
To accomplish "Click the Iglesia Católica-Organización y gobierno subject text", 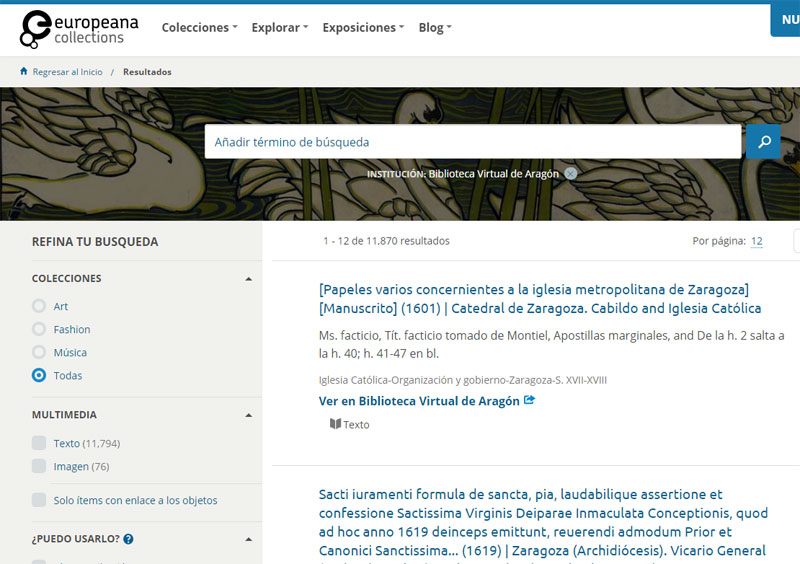I will (x=463, y=380).
